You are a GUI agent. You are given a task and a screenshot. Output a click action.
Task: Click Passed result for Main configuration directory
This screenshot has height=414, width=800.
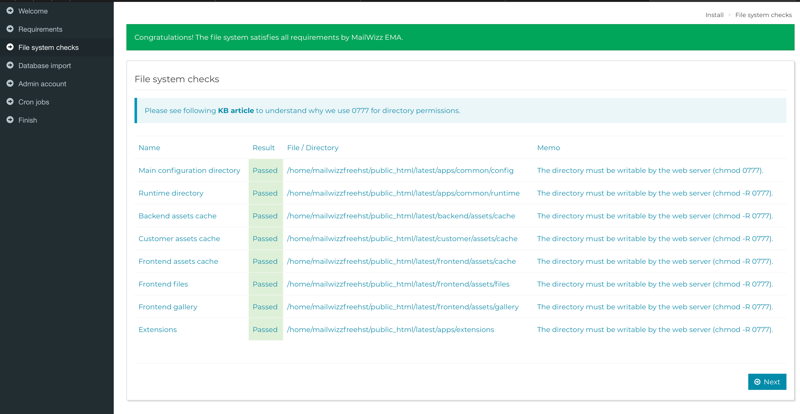265,171
